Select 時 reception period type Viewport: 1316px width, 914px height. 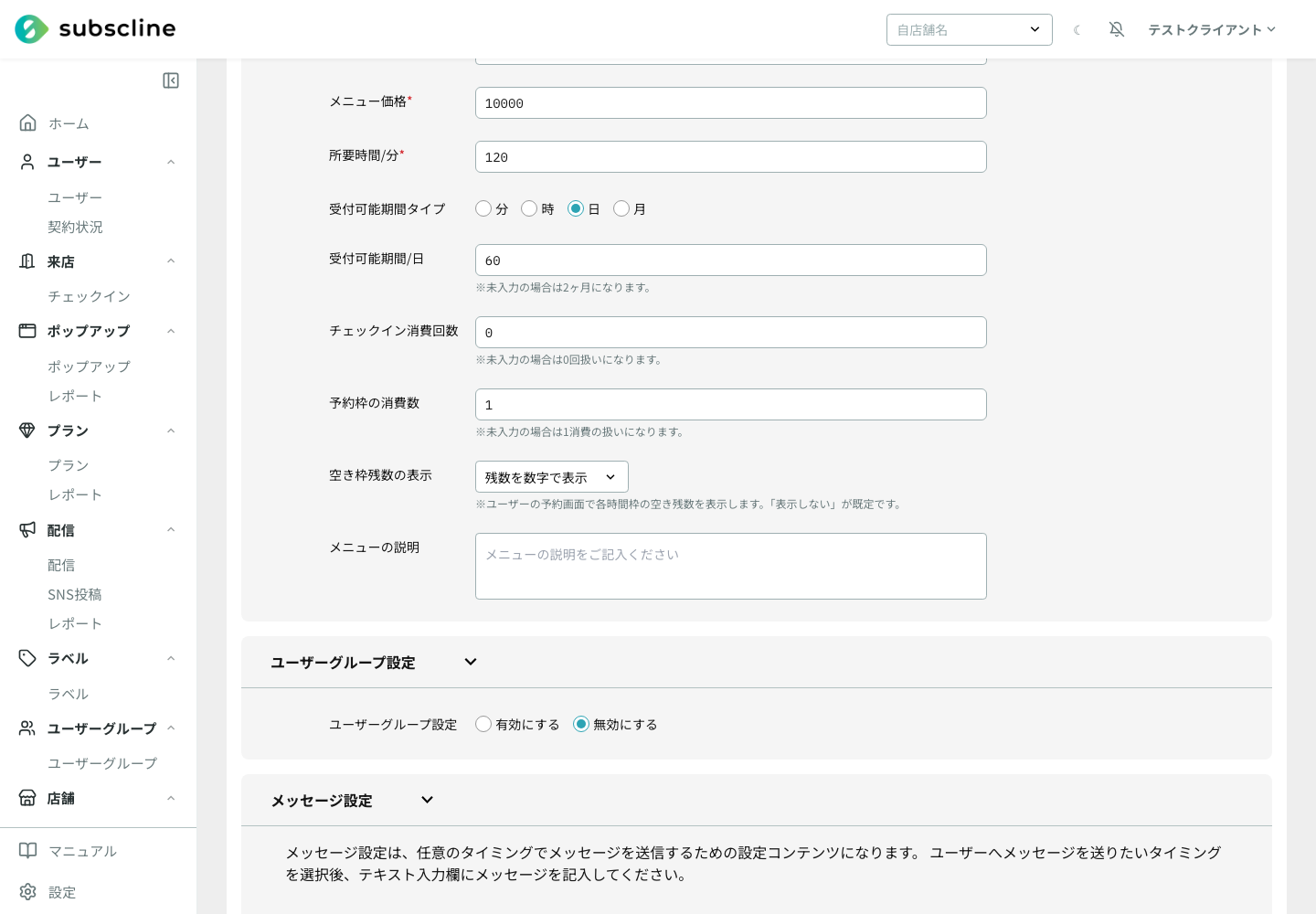pyautogui.click(x=529, y=208)
